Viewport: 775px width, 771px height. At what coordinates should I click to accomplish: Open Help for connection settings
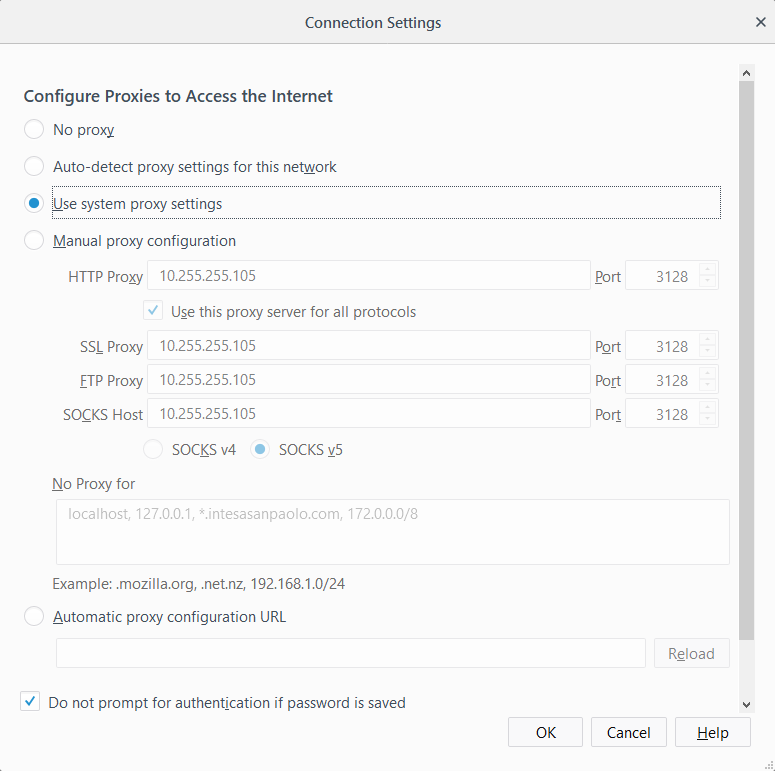[712, 732]
